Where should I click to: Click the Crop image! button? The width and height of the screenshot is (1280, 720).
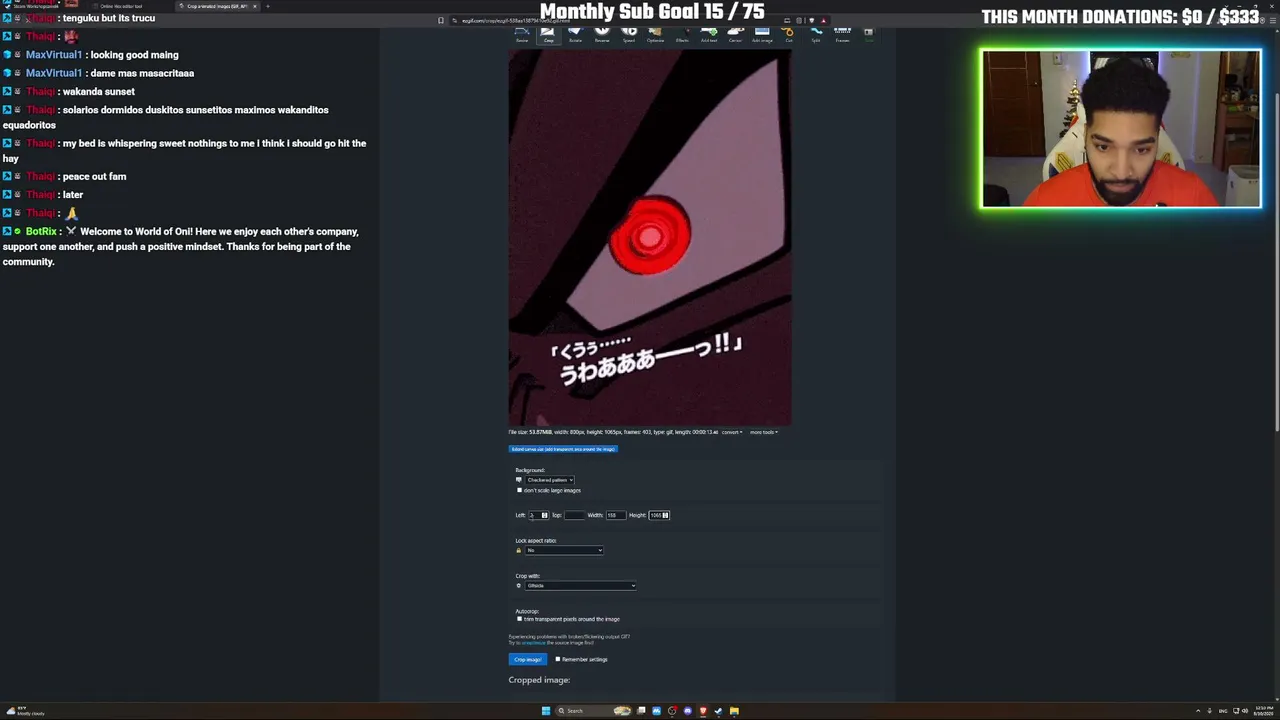click(527, 659)
